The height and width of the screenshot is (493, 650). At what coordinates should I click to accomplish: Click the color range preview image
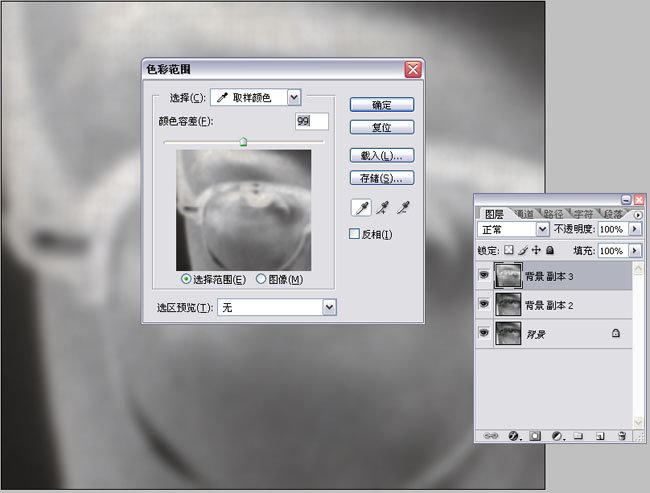coord(244,210)
